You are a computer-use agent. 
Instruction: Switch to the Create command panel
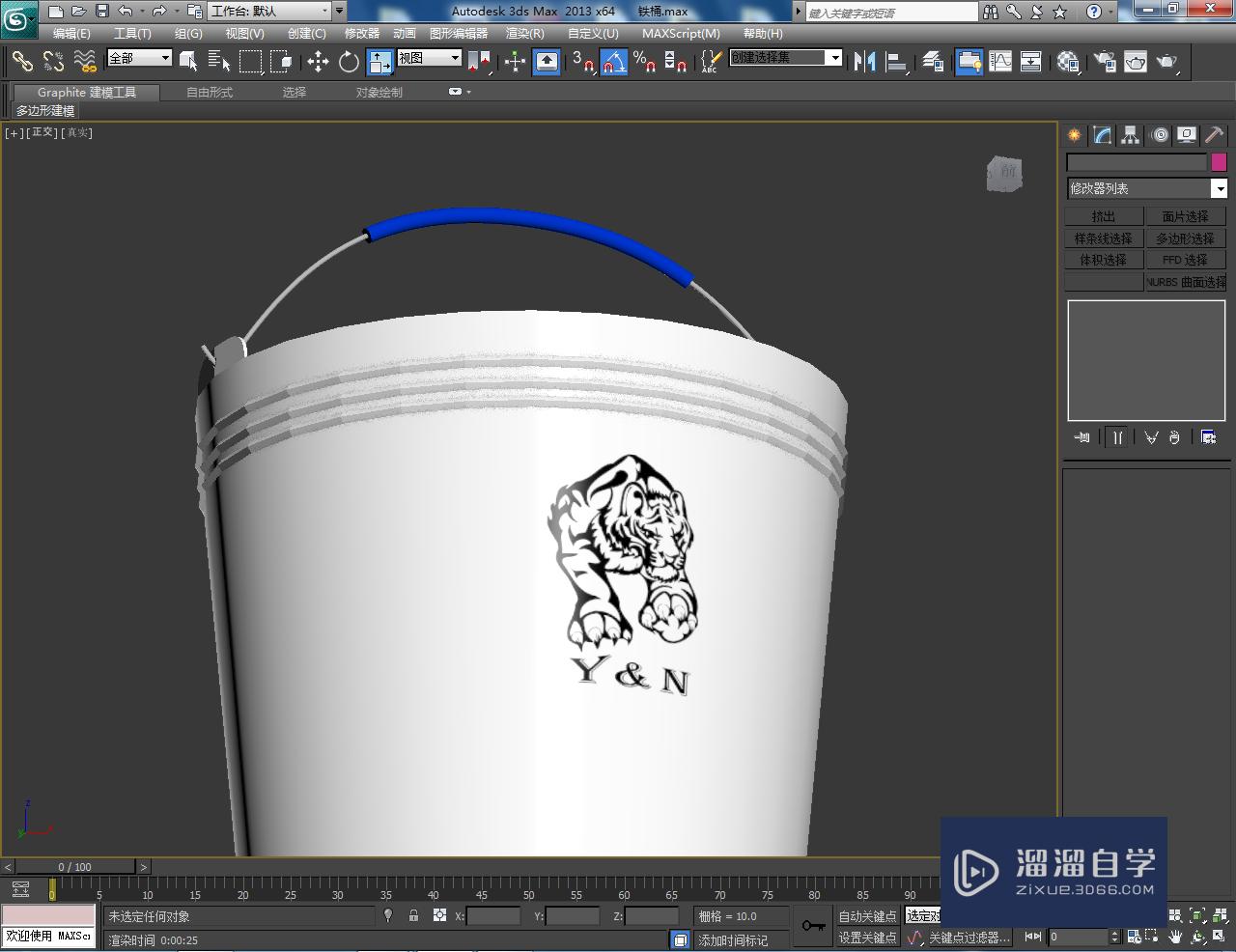click(x=1075, y=135)
